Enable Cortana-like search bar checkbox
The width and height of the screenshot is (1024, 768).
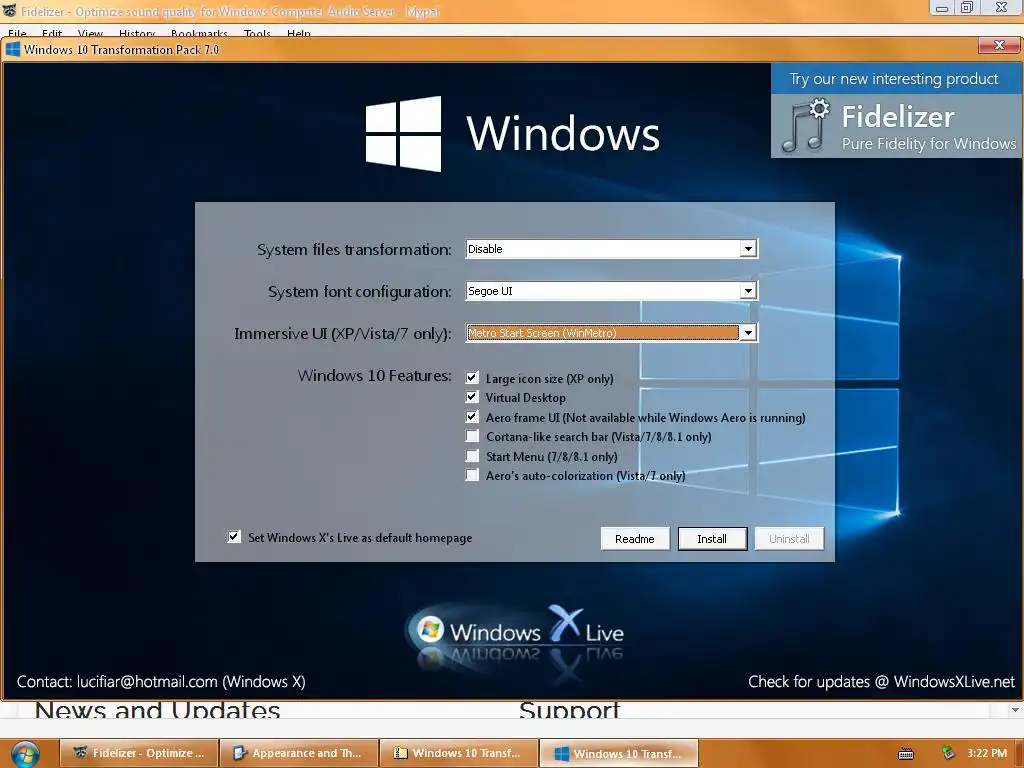pos(472,436)
